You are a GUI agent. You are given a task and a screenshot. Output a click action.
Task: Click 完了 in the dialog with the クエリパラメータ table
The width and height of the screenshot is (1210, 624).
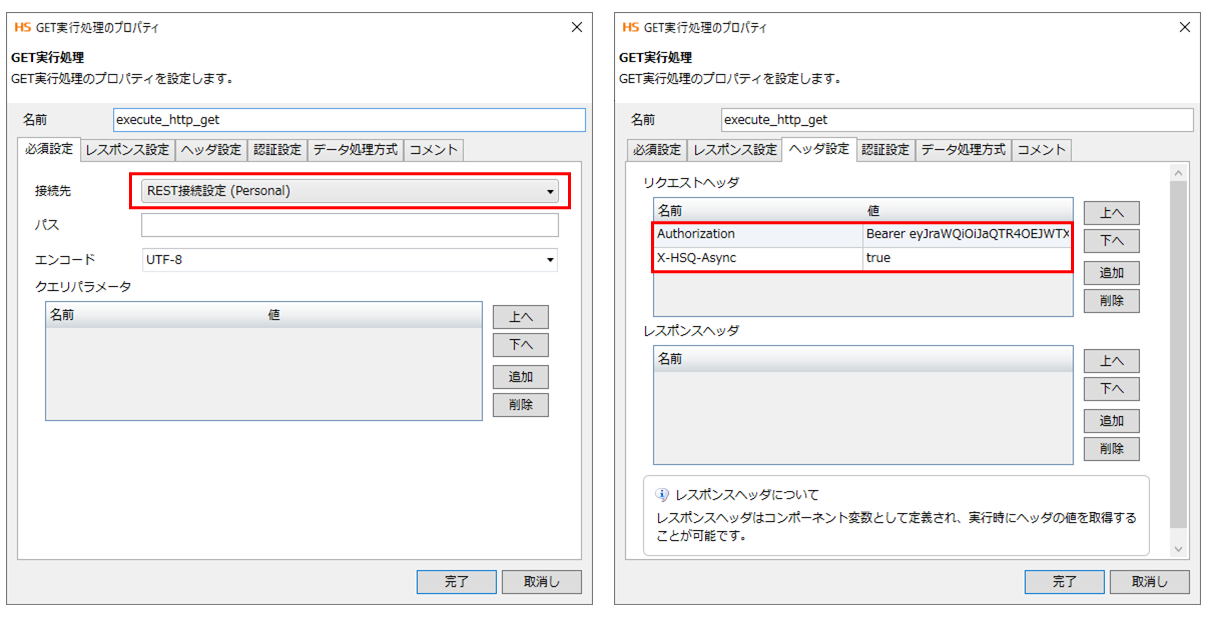tap(456, 582)
